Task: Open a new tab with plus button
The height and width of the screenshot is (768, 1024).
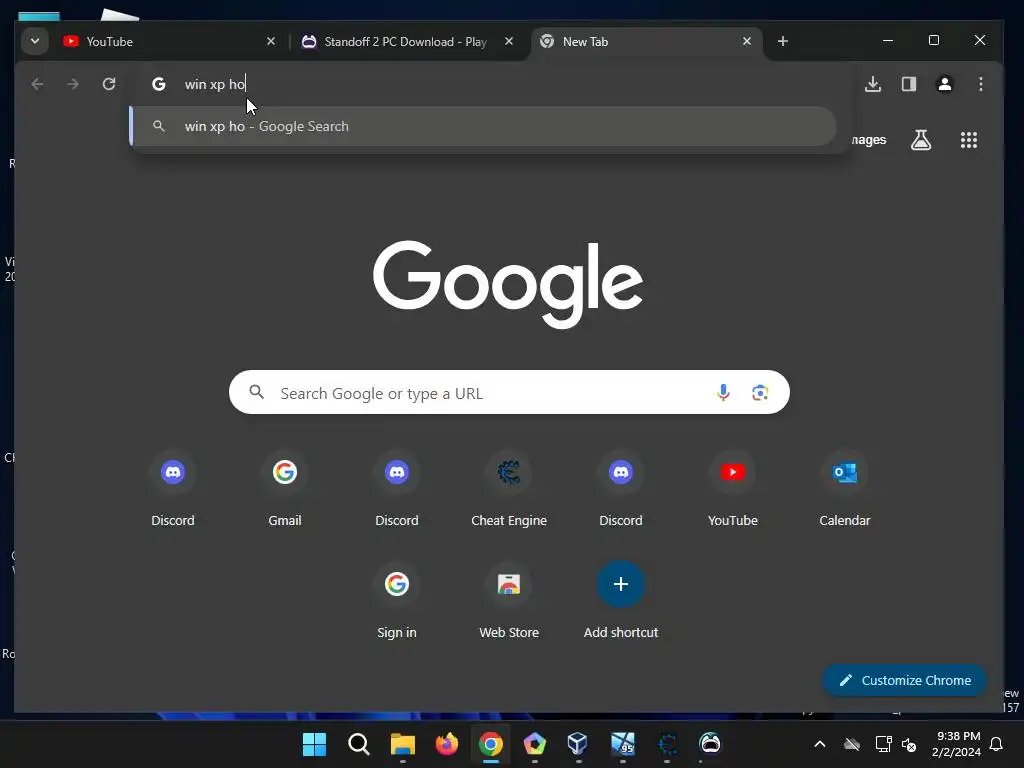Action: pos(782,41)
